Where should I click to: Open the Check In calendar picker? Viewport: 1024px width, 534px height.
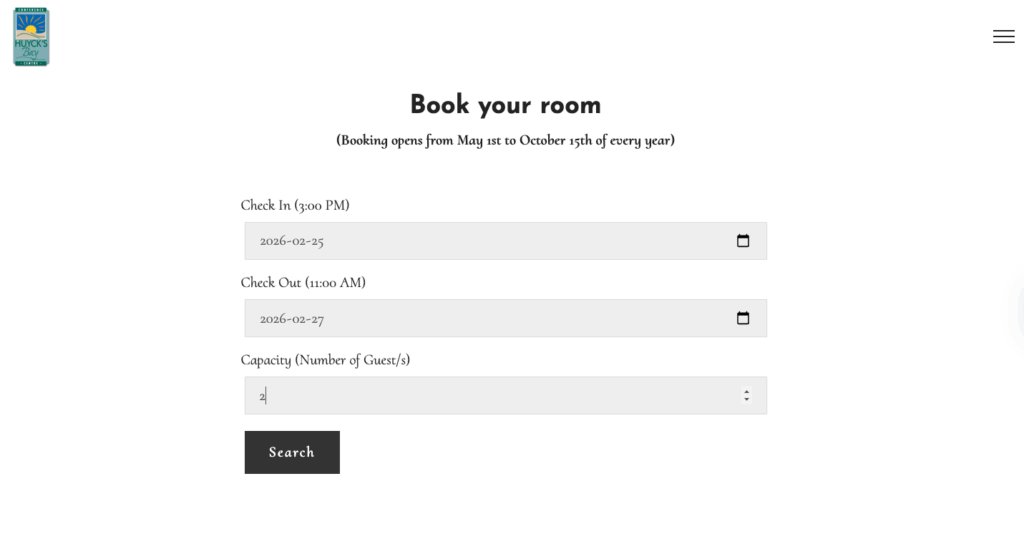pos(743,241)
